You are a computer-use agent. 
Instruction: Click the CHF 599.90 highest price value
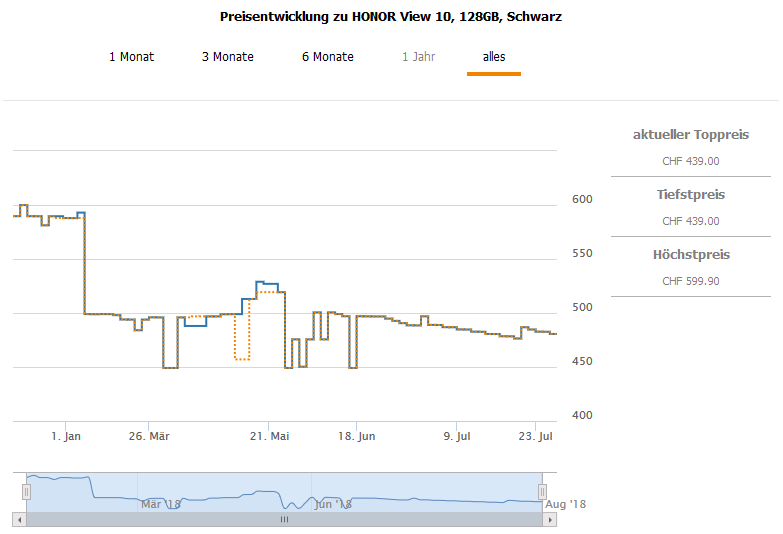(x=690, y=281)
